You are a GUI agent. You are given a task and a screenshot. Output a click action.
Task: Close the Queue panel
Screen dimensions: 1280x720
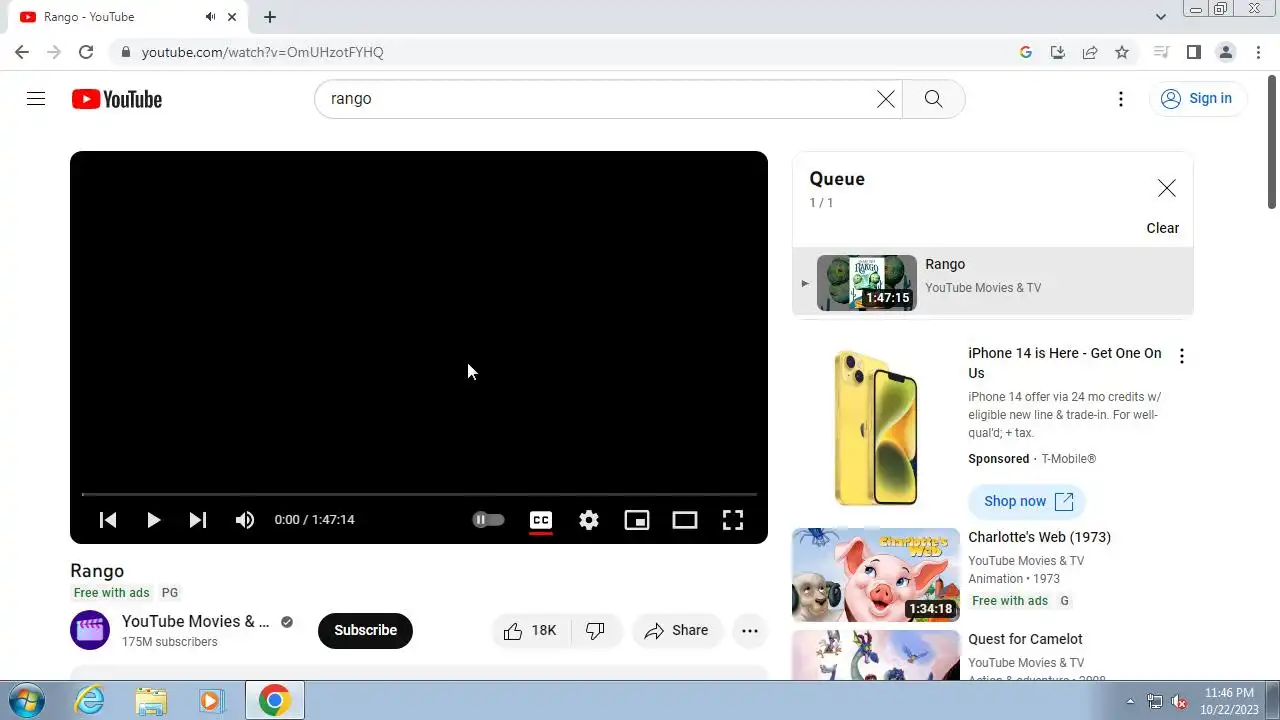pos(1166,188)
